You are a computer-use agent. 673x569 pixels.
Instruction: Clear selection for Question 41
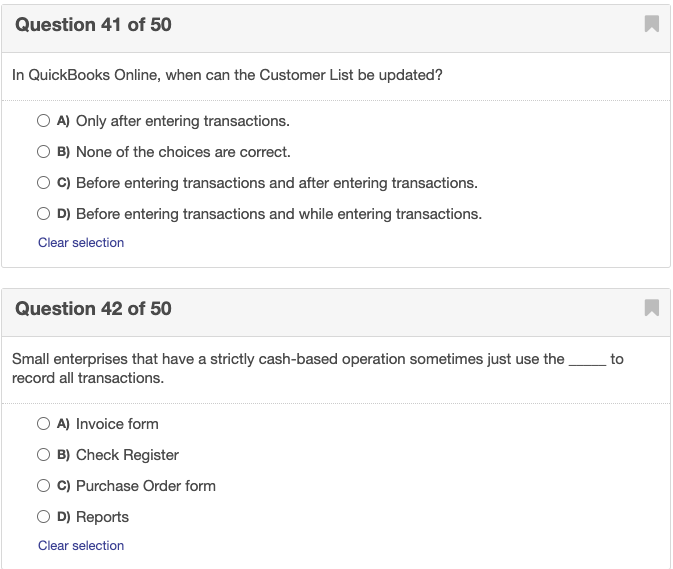(81, 242)
